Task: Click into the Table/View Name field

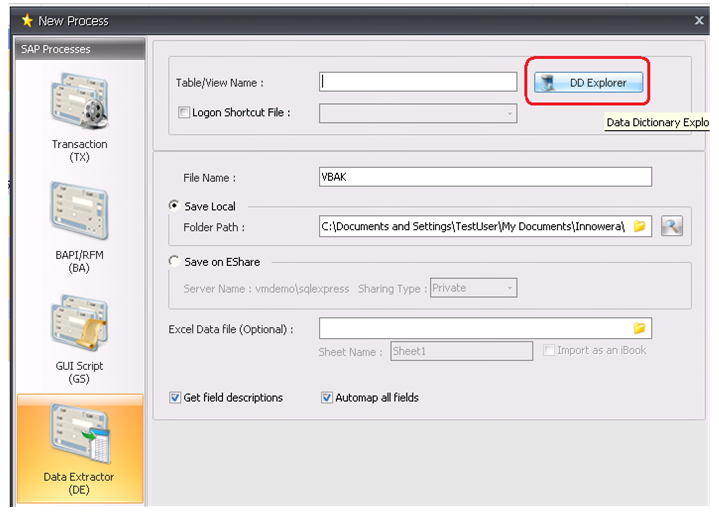Action: [418, 83]
